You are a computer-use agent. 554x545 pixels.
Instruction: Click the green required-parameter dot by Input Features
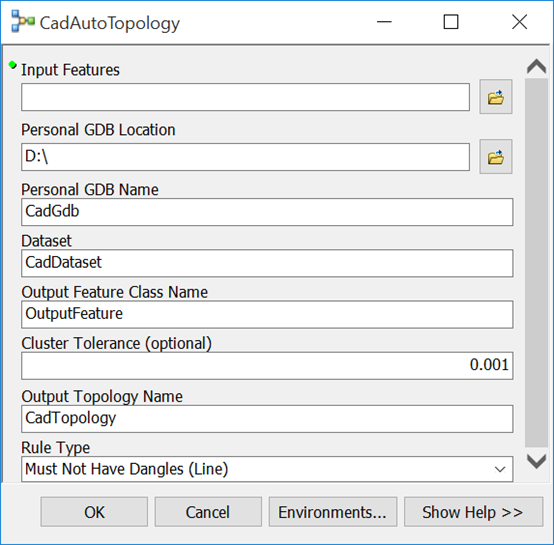pos(13,65)
